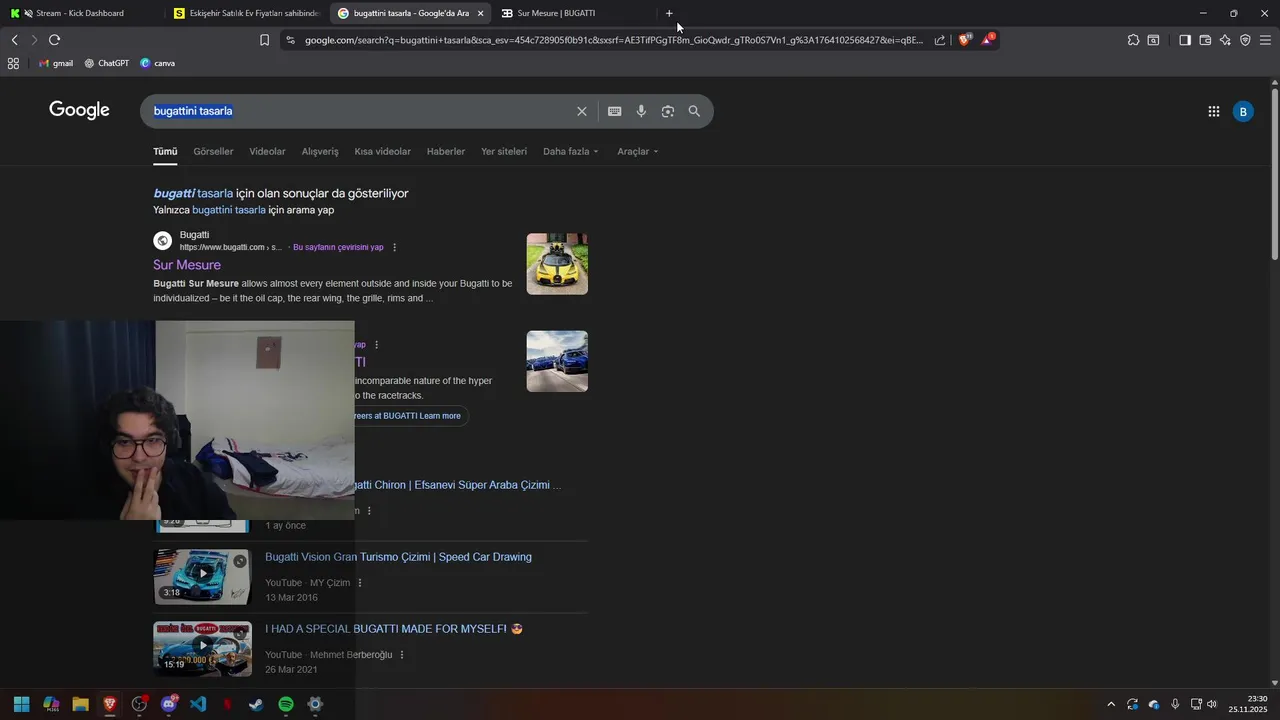Viewport: 1280px width, 720px height.
Task: Open the Brave Wallet icon
Action: tap(1205, 40)
